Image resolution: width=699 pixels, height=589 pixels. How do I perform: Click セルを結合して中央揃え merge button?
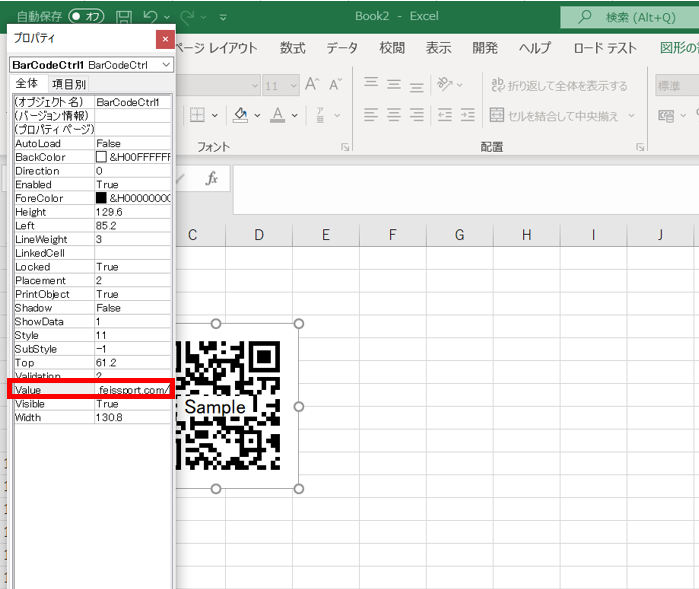[554, 115]
